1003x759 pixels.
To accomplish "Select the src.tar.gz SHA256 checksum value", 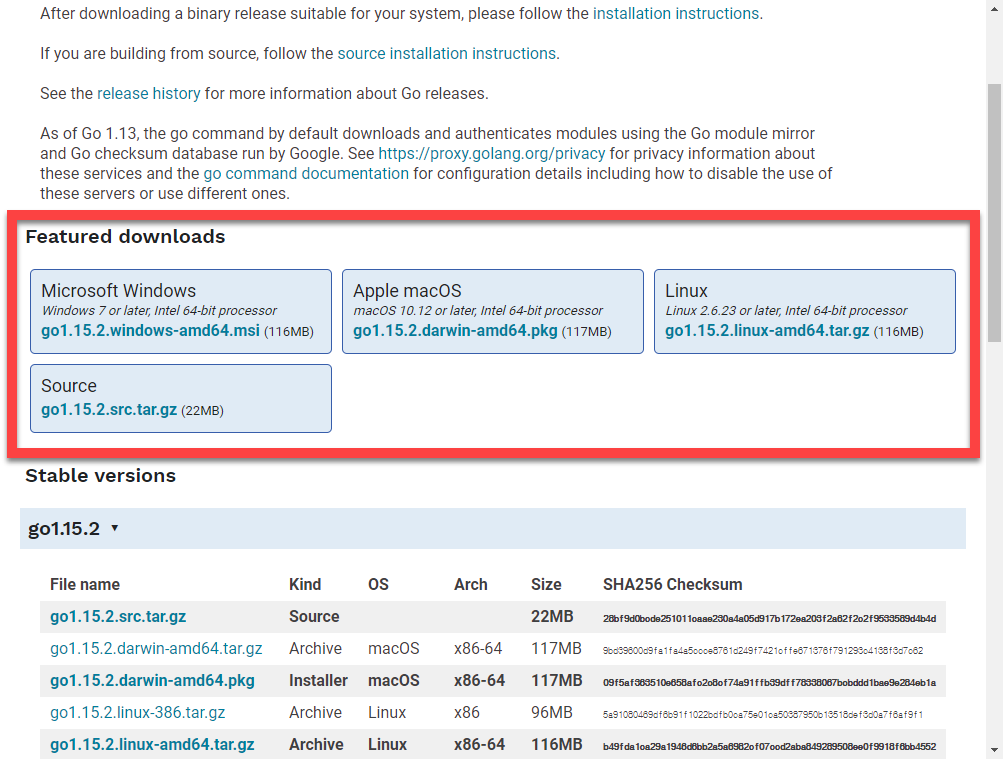I will 769,618.
